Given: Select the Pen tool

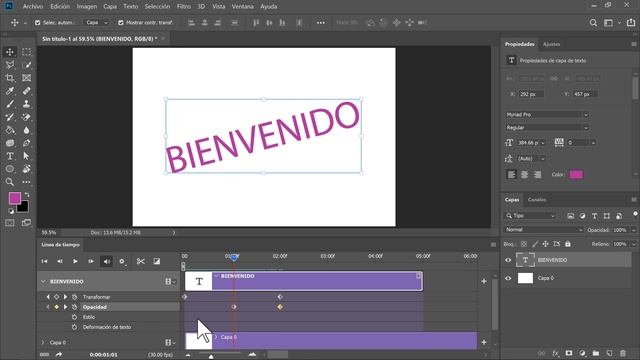Looking at the screenshot, I should (x=27, y=143).
